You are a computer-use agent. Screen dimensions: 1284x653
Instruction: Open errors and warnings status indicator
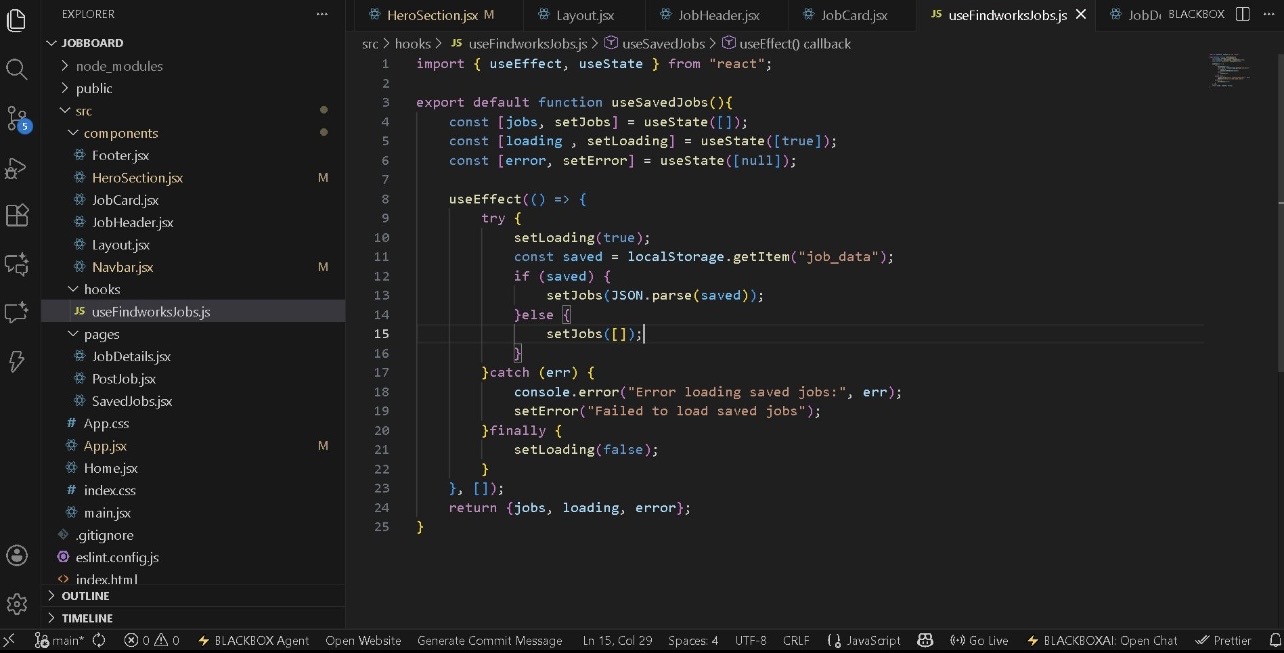[152, 640]
